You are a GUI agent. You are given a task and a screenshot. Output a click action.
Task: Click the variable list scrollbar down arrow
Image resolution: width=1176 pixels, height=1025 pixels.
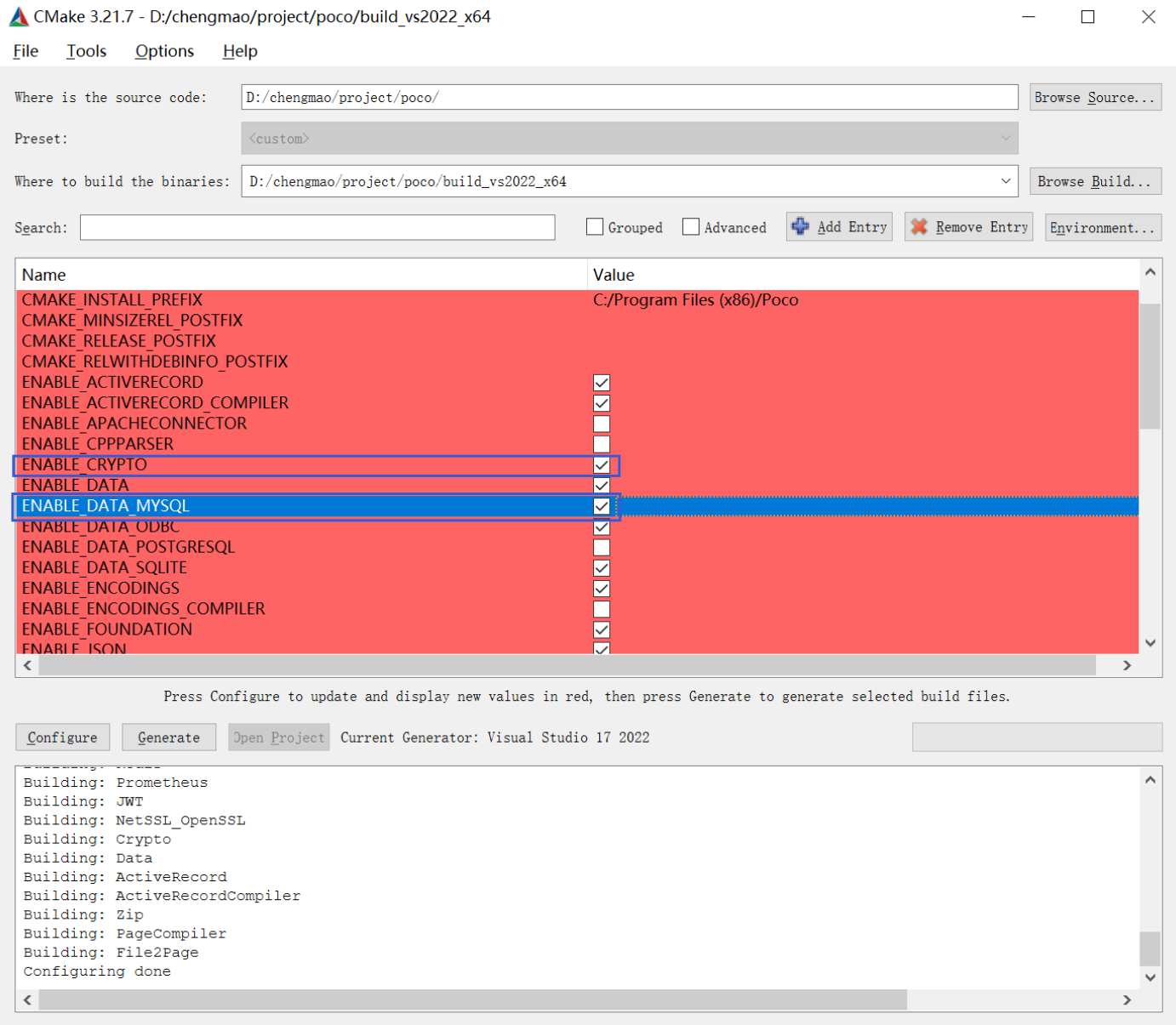point(1150,643)
